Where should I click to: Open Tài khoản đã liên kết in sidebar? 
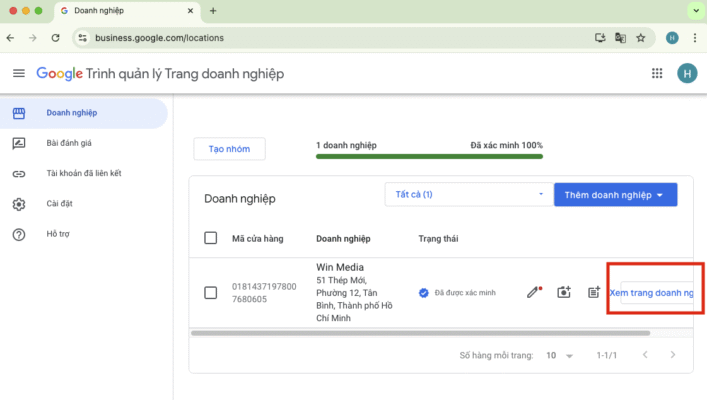pos(84,174)
